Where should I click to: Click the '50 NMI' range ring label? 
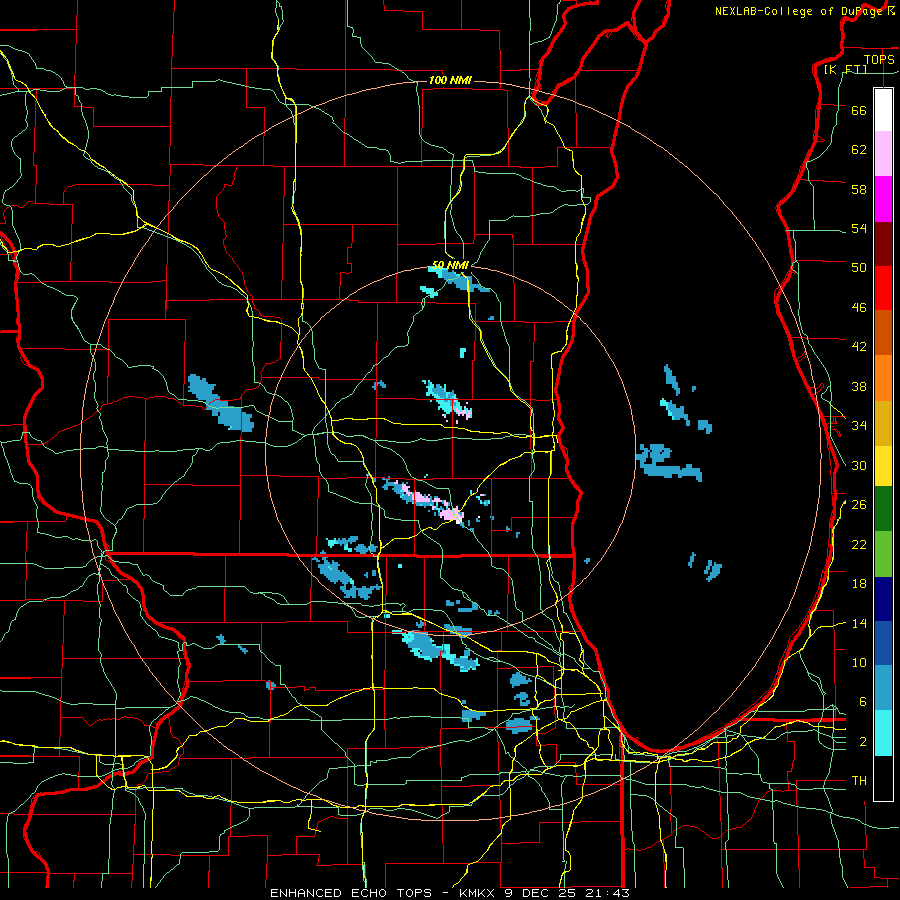[451, 265]
